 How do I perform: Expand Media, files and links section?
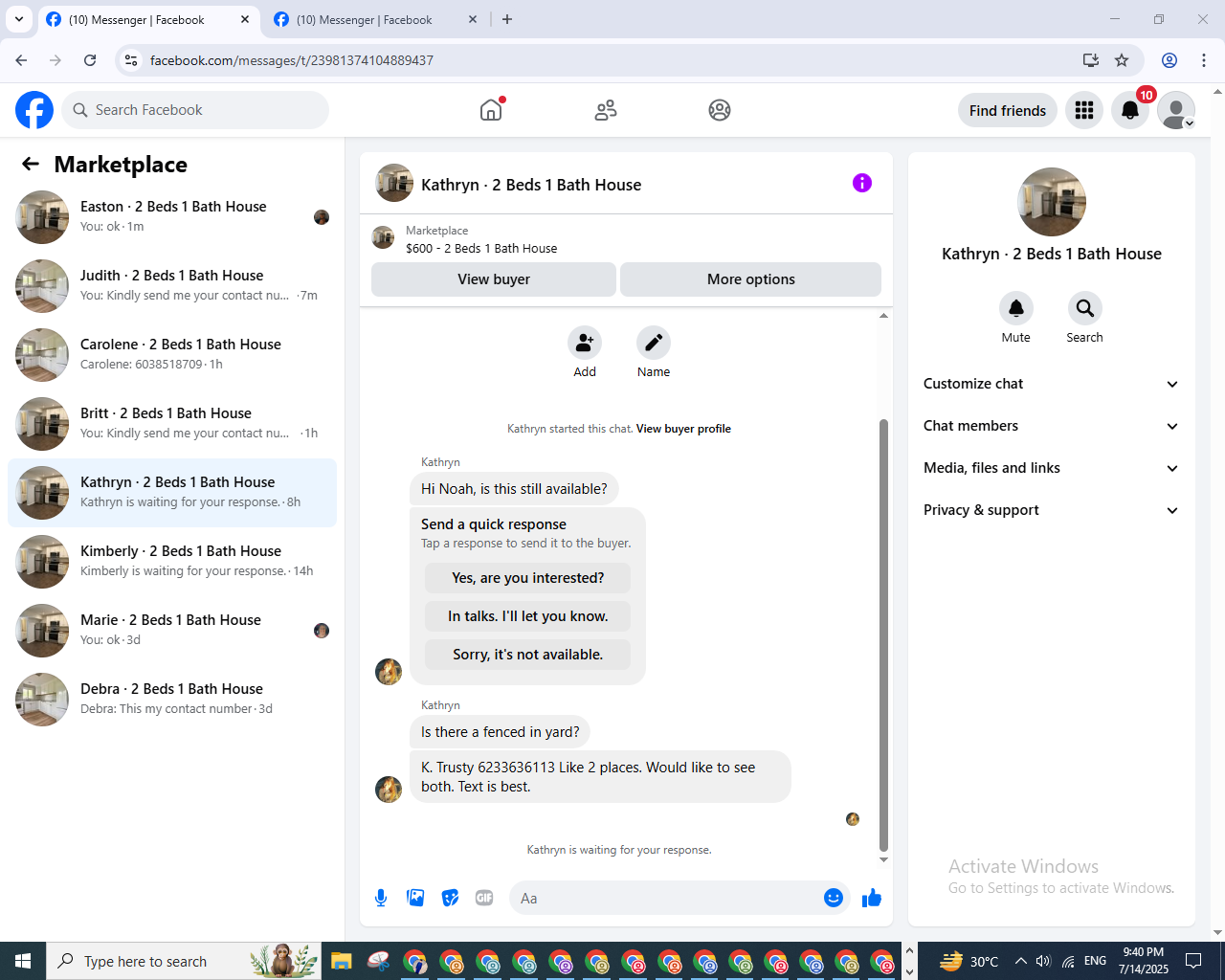coord(1051,468)
